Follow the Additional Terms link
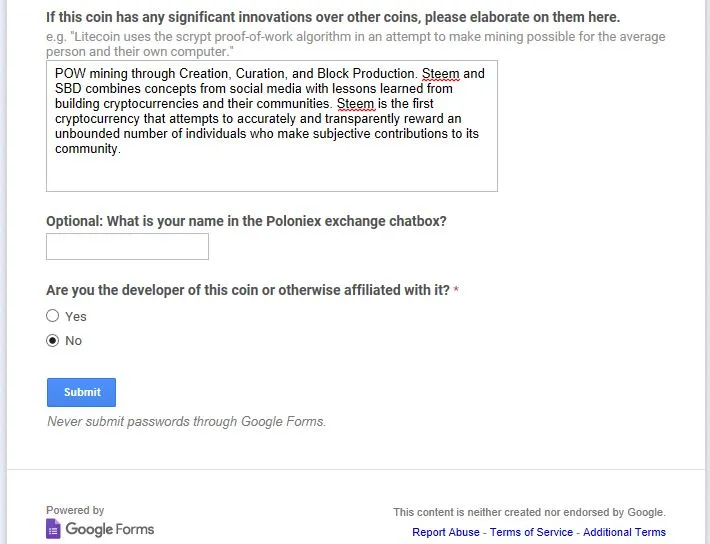The image size is (710, 544). coord(624,532)
